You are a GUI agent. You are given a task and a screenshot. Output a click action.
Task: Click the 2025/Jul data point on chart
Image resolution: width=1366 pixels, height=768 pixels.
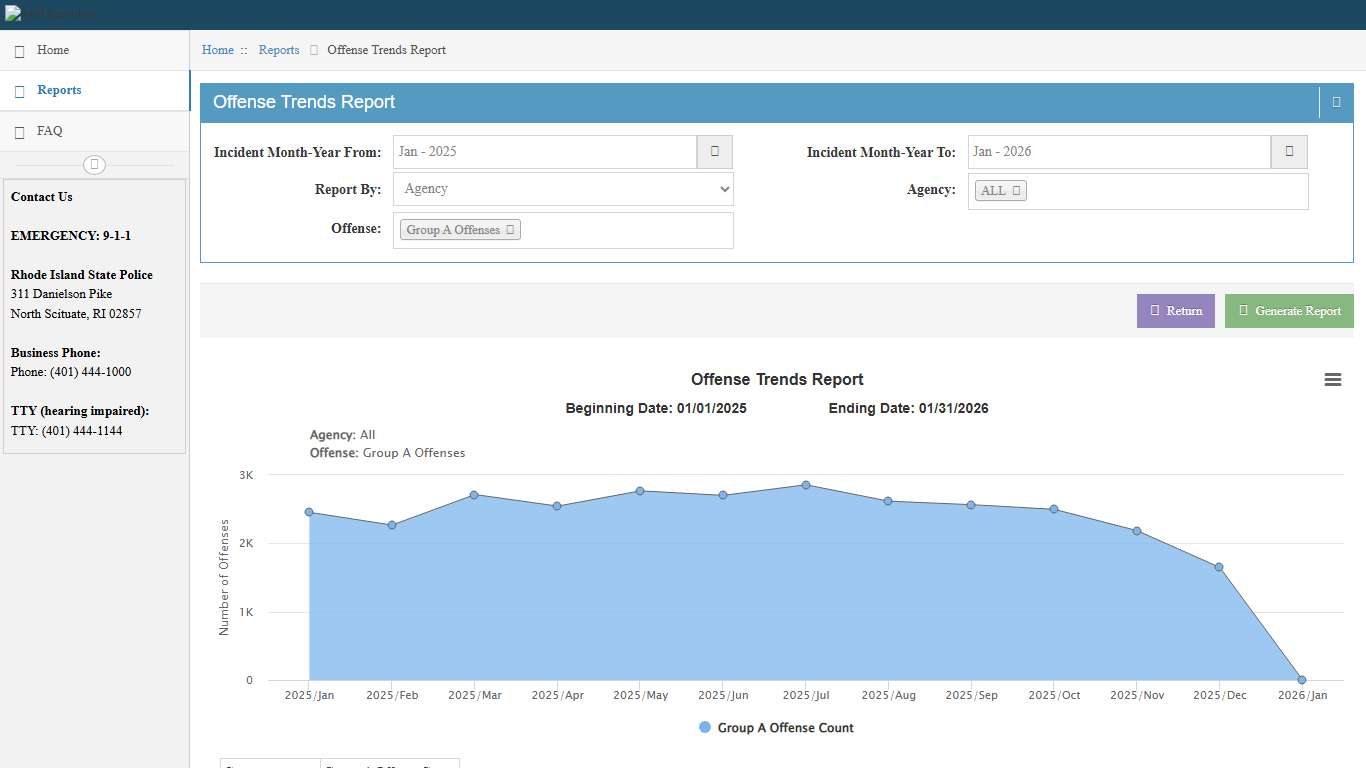[805, 485]
